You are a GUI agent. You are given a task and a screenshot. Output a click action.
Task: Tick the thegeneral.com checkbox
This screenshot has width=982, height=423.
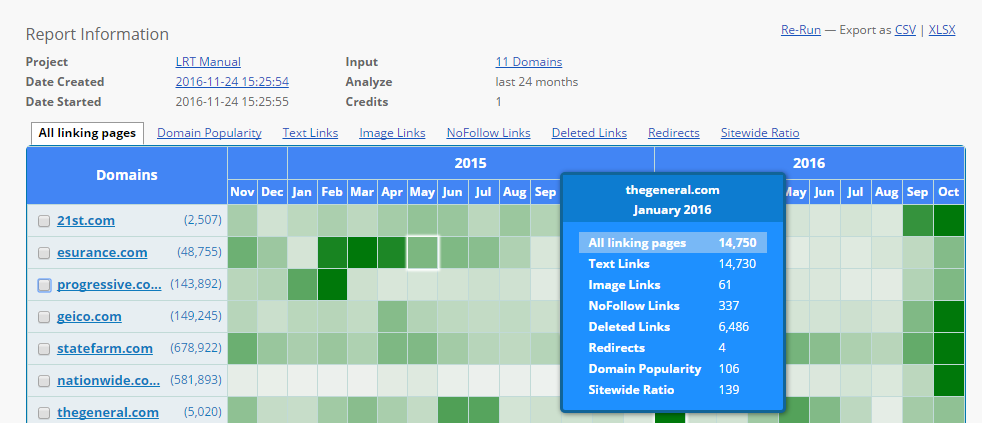pyautogui.click(x=44, y=413)
